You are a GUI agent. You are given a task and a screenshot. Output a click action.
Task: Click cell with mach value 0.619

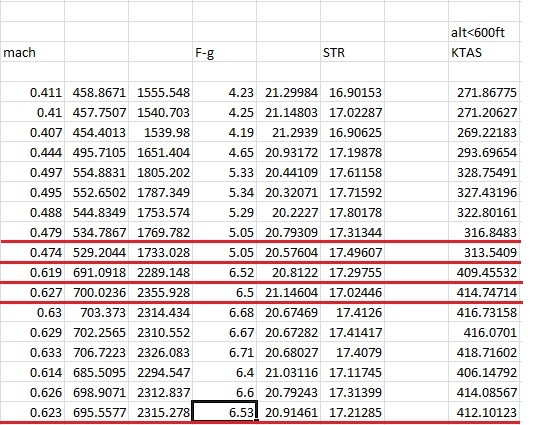(x=32, y=272)
